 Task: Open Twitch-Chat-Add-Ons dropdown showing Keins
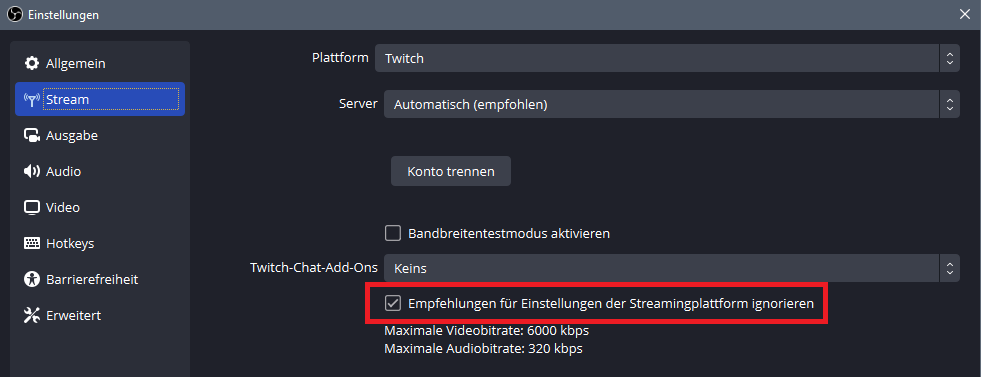(671, 269)
